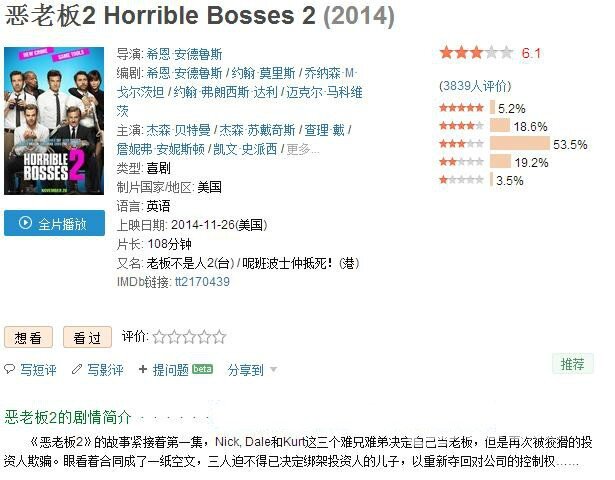615x480 pixels.
Task: Open the 分享到 dropdown arrow
Action: coord(273,369)
